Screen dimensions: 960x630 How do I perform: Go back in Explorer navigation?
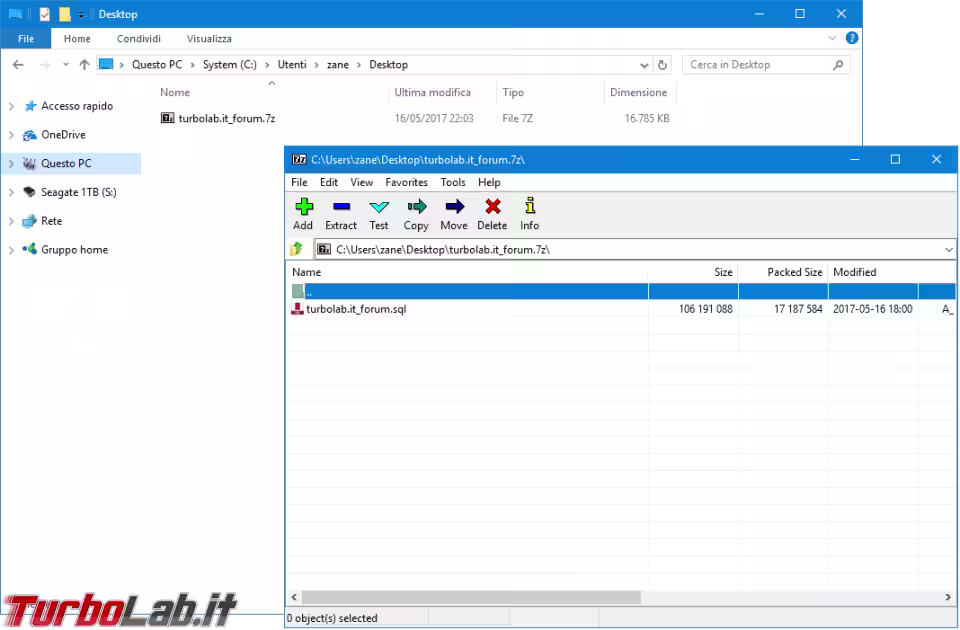pyautogui.click(x=18, y=64)
